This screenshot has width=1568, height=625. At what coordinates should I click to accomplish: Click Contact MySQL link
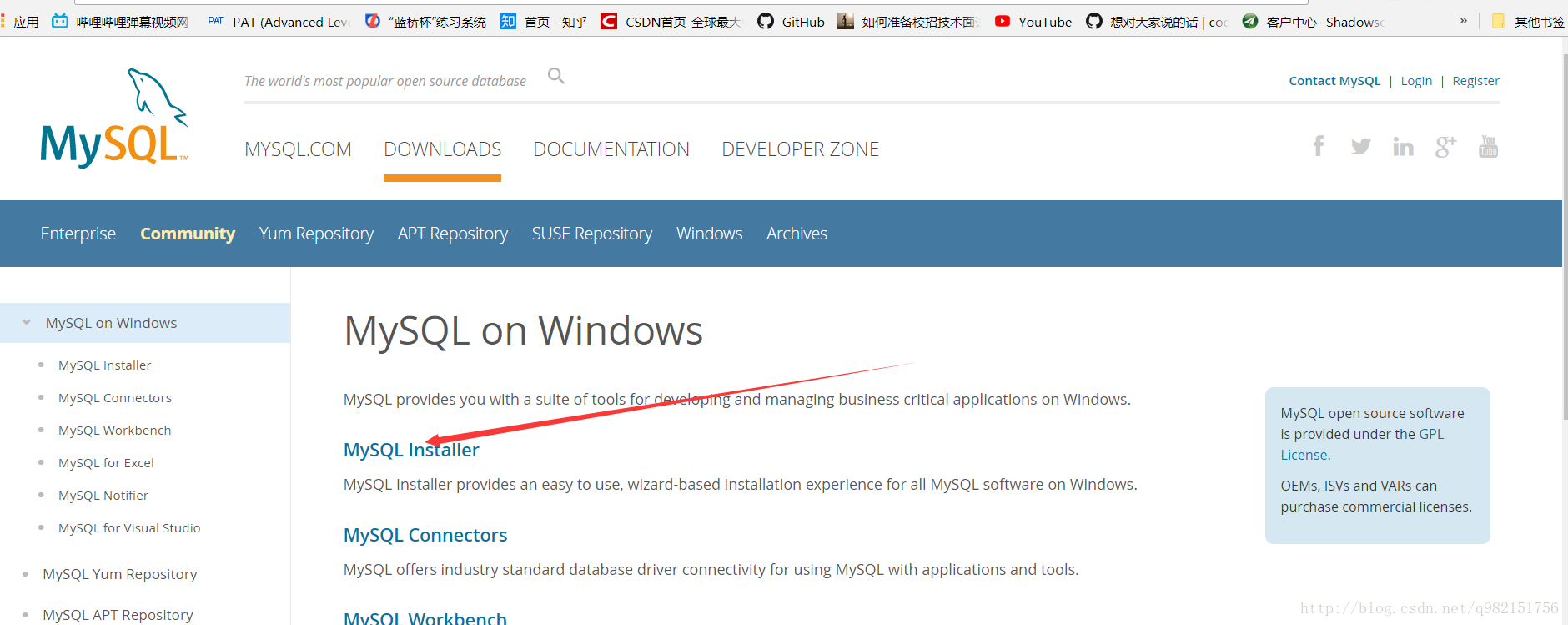1334,81
